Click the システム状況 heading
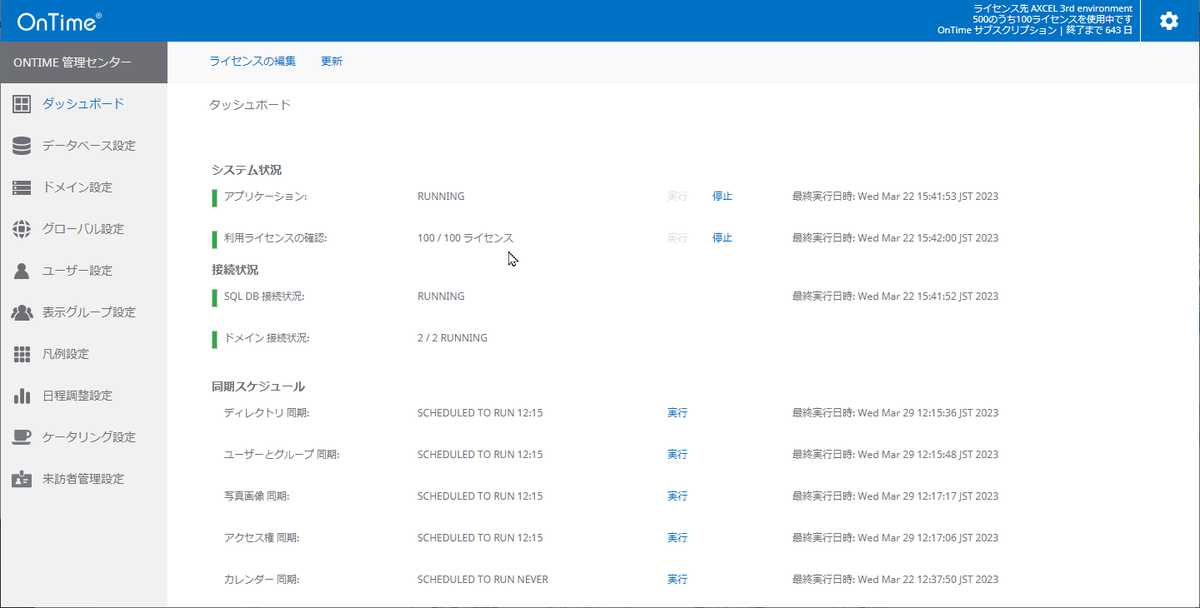Screen dimensions: 1200x608 click(x=246, y=170)
